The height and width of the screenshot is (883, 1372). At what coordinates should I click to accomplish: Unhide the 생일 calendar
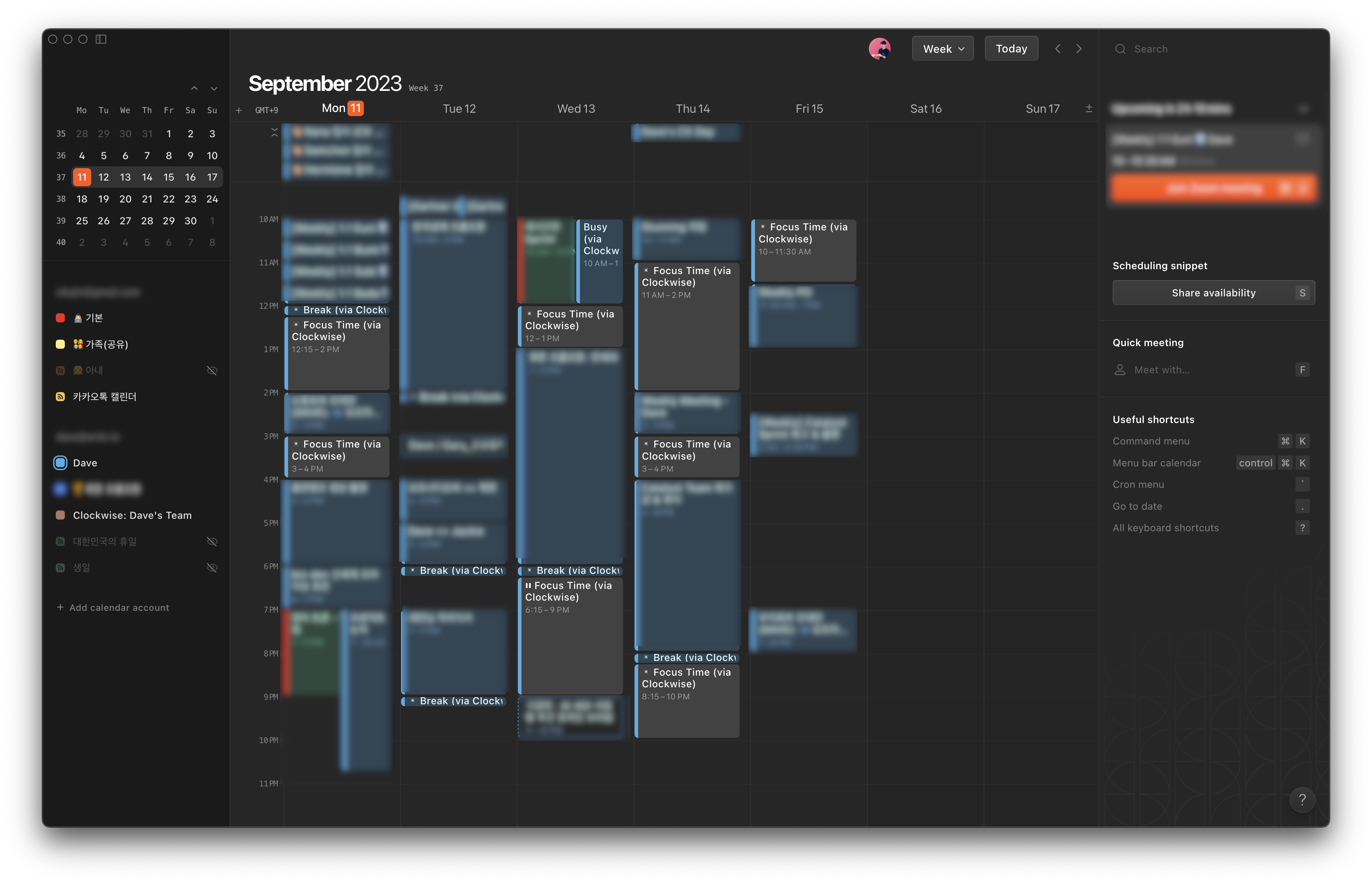tap(212, 568)
